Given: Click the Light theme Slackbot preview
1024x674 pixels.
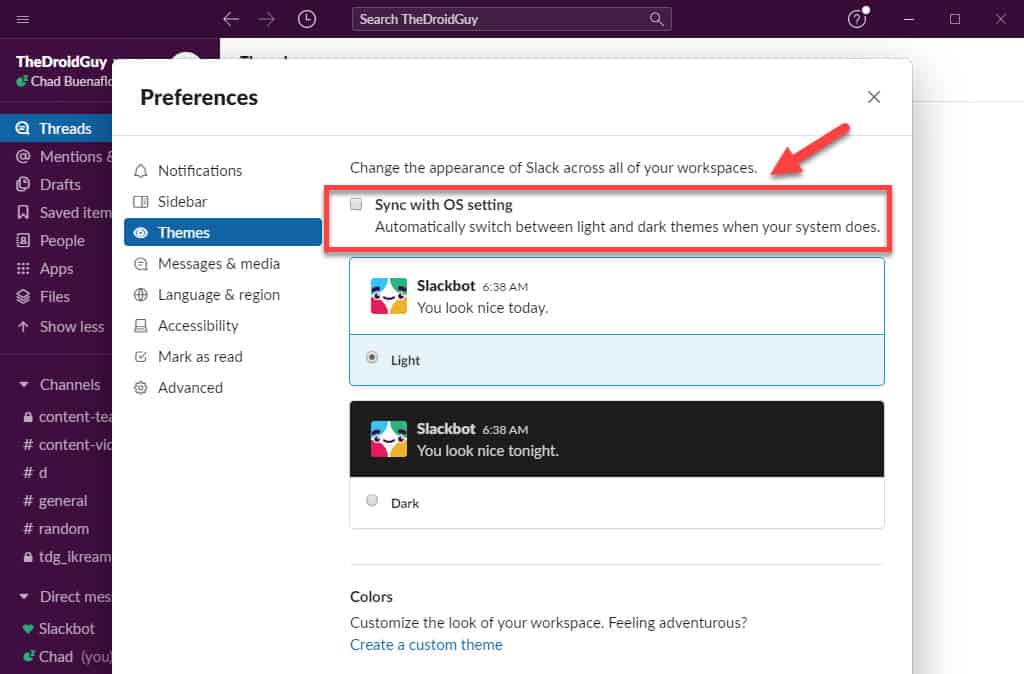Looking at the screenshot, I should 617,297.
